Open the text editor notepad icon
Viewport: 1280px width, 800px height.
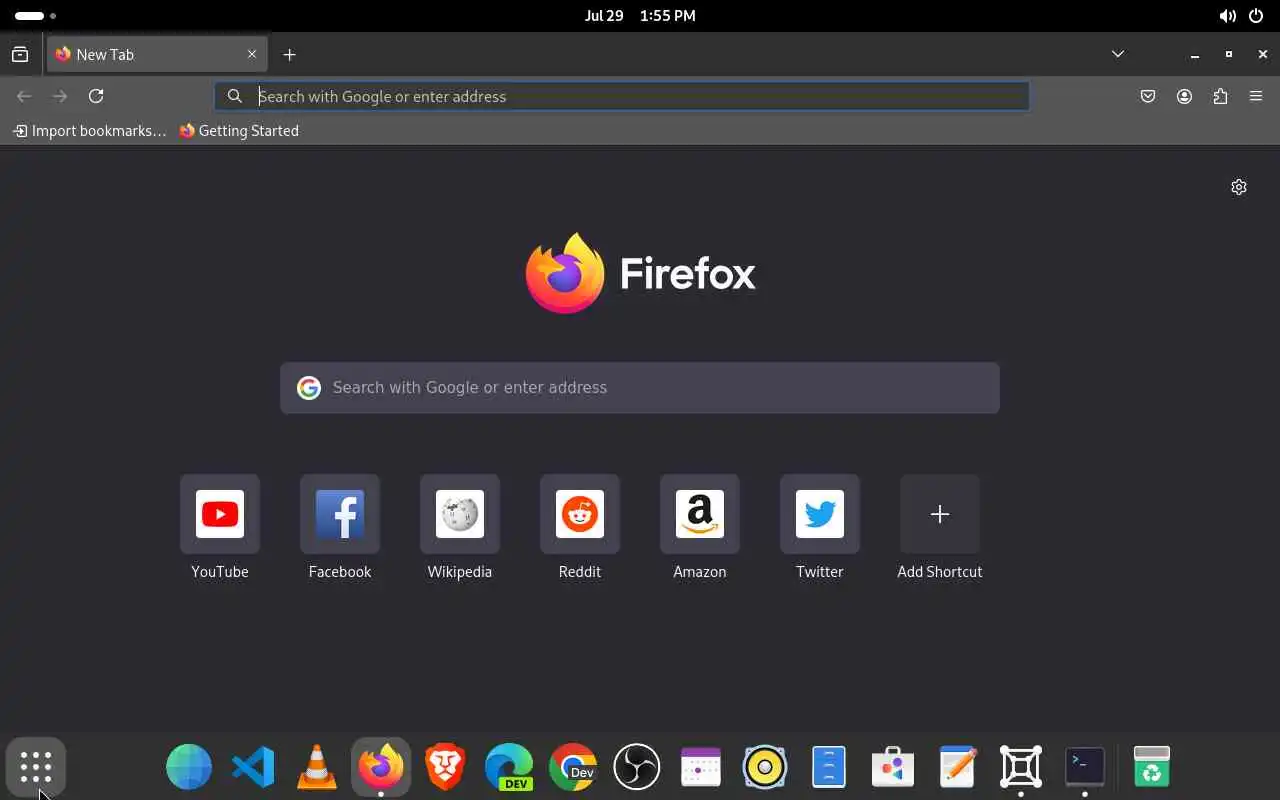(x=957, y=767)
